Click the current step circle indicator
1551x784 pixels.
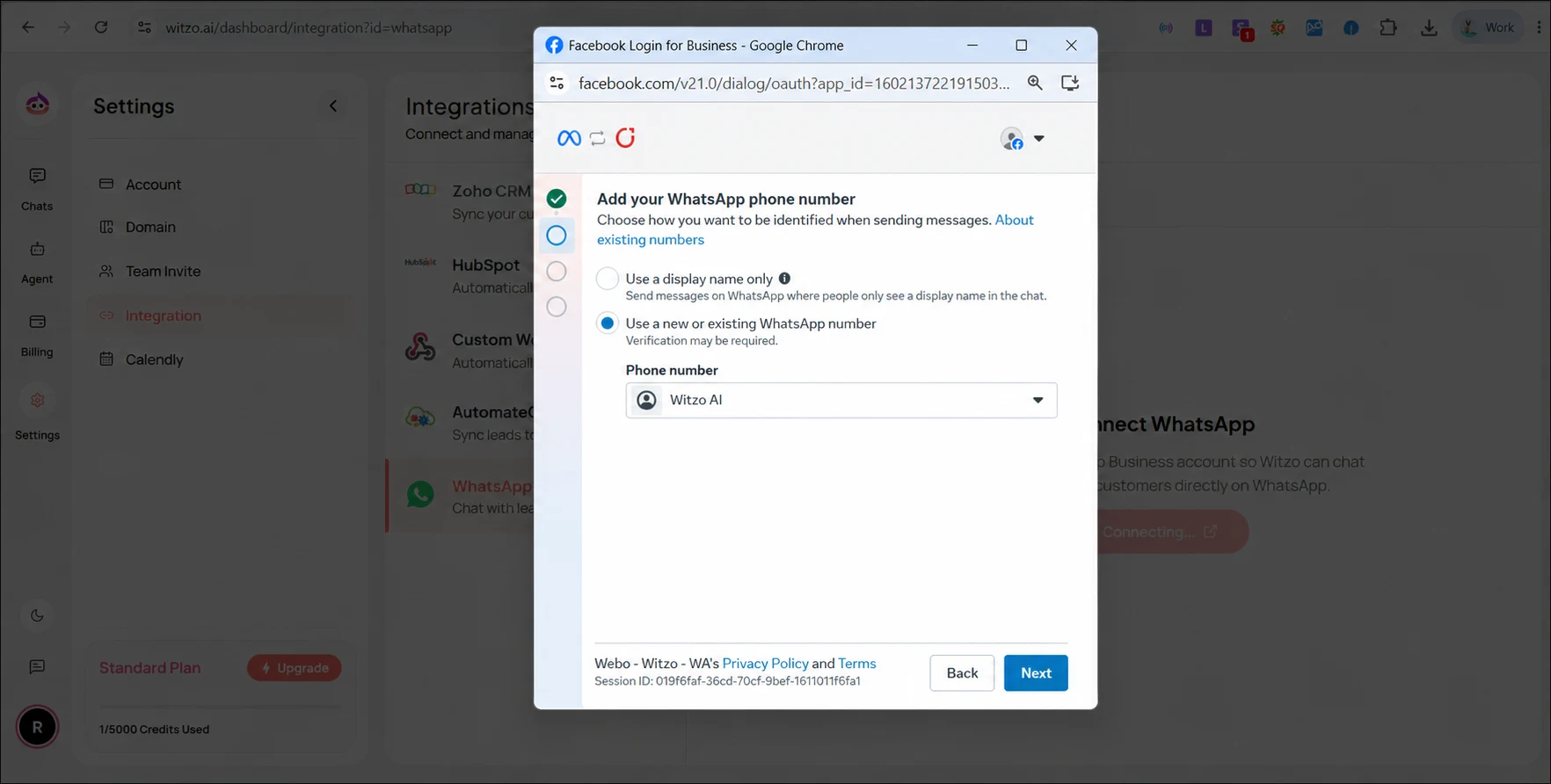[557, 236]
